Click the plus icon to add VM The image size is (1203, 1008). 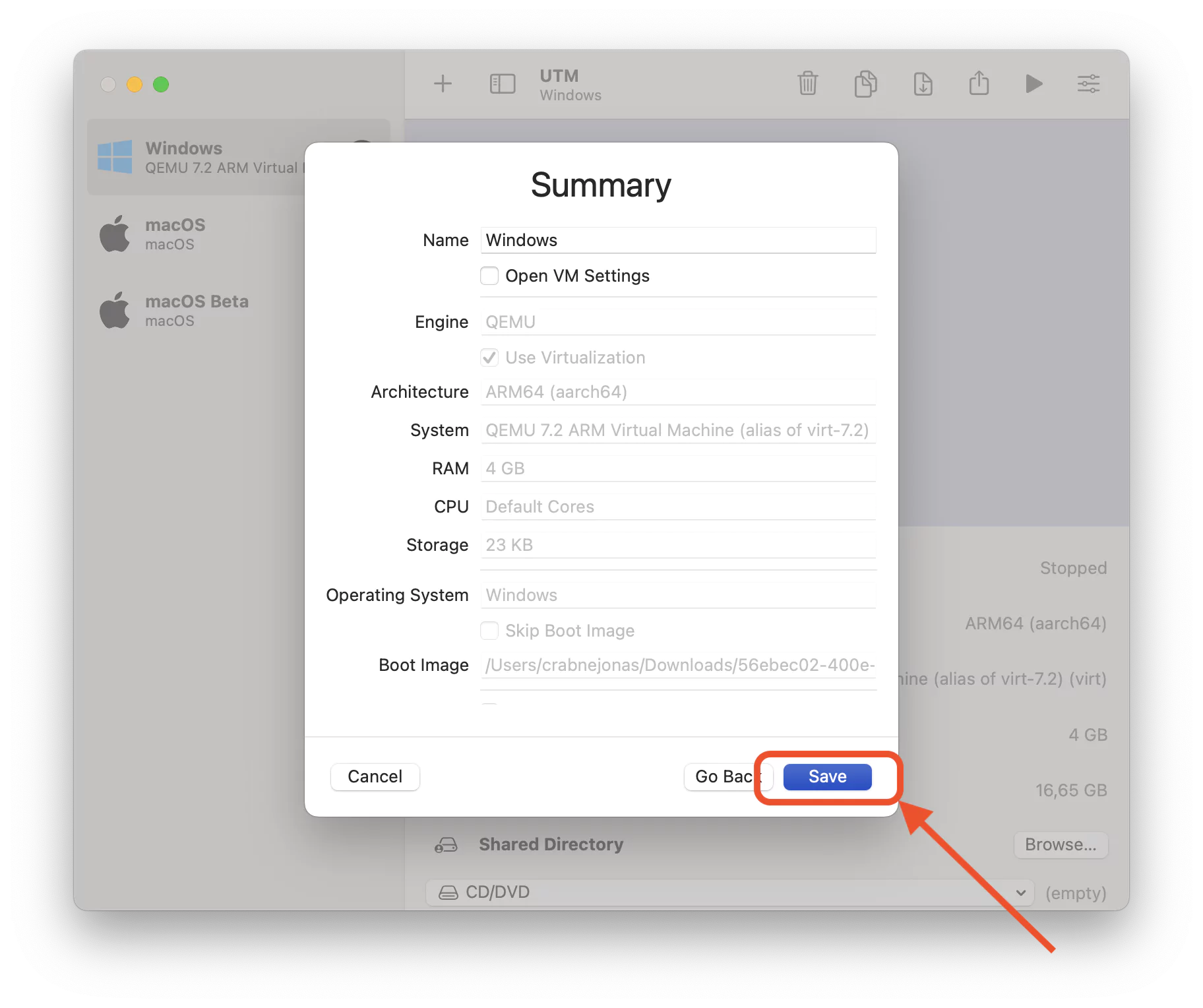tap(443, 84)
